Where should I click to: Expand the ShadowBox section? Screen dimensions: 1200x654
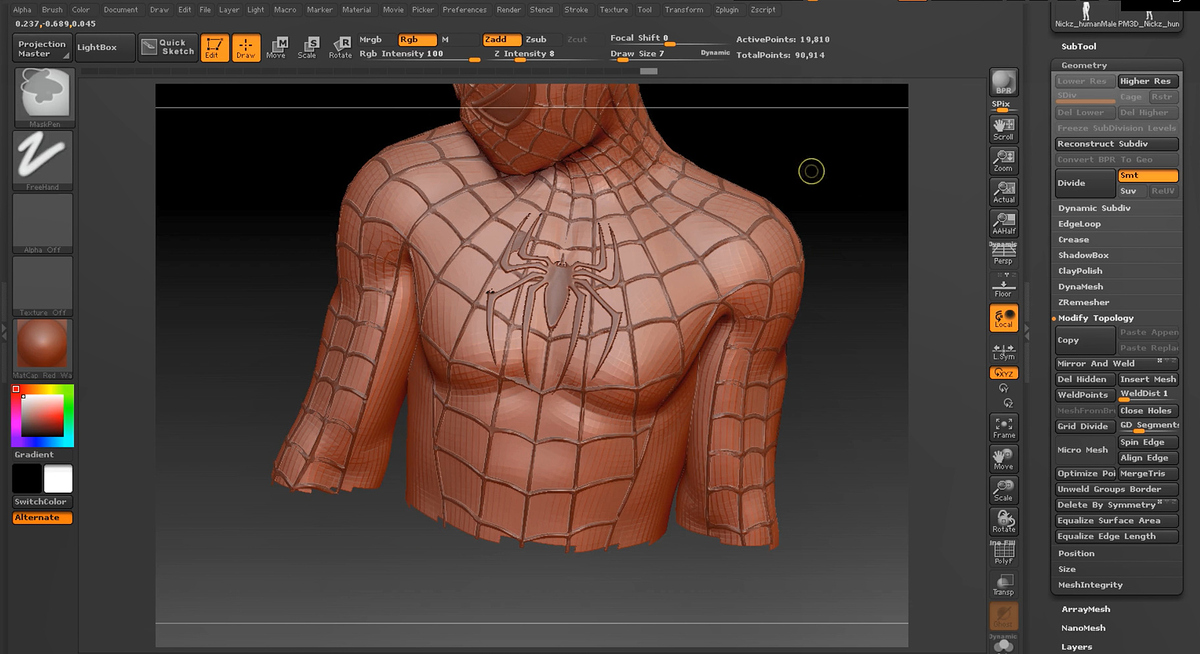[1084, 255]
